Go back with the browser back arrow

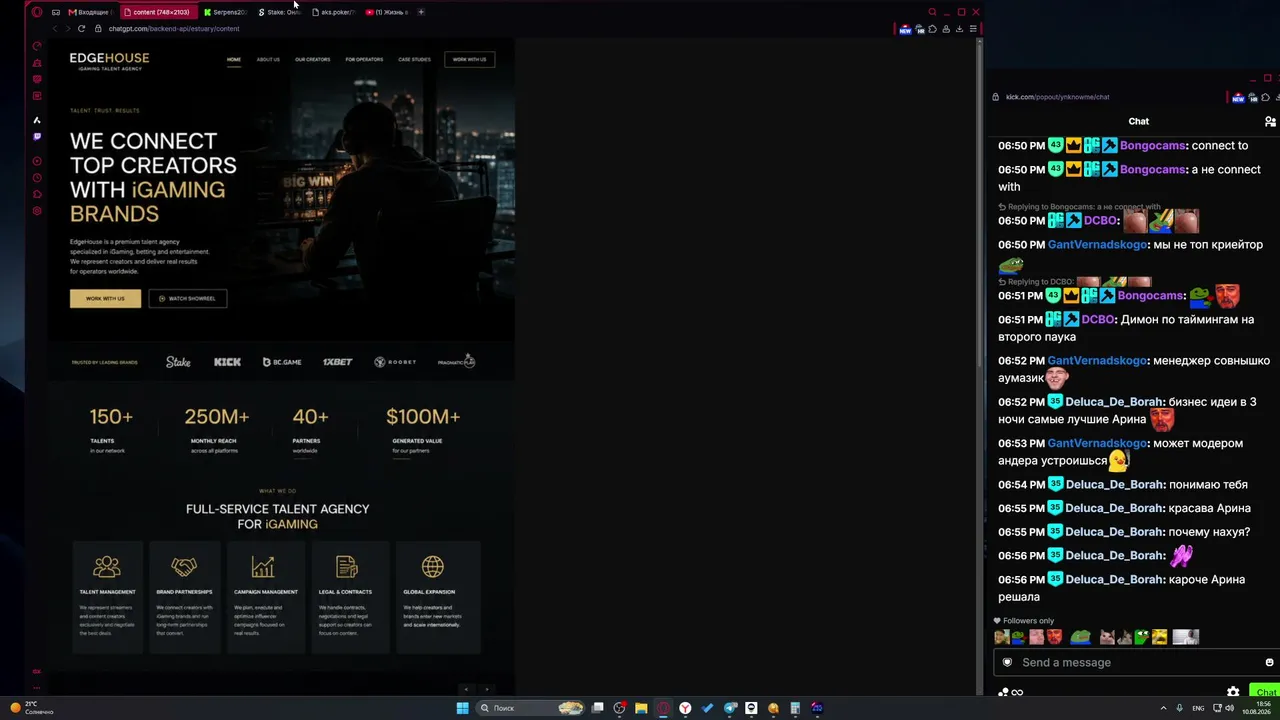tap(54, 29)
